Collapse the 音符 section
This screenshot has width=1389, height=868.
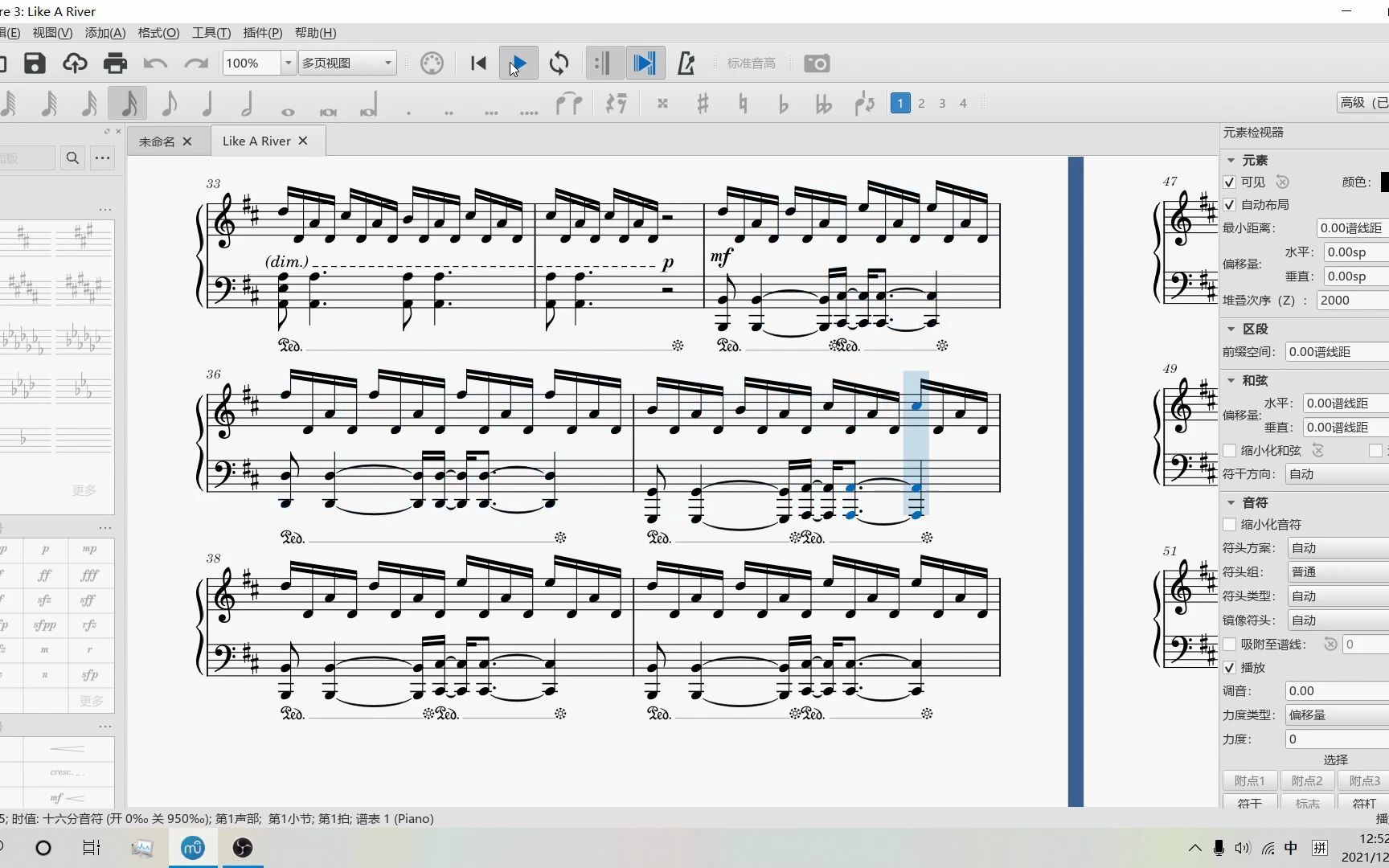(1231, 502)
